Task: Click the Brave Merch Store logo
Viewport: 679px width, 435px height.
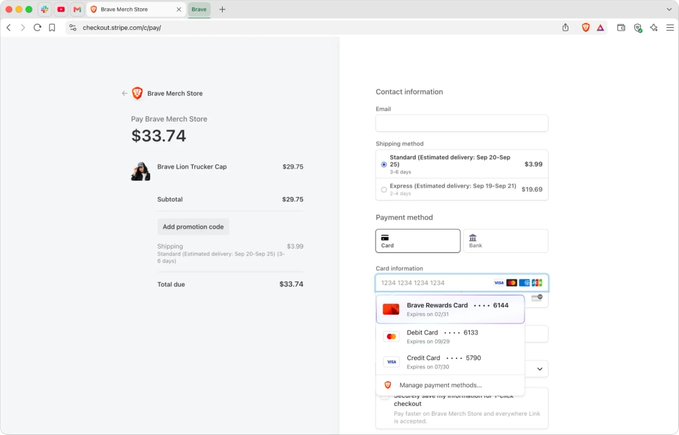Action: pos(137,93)
